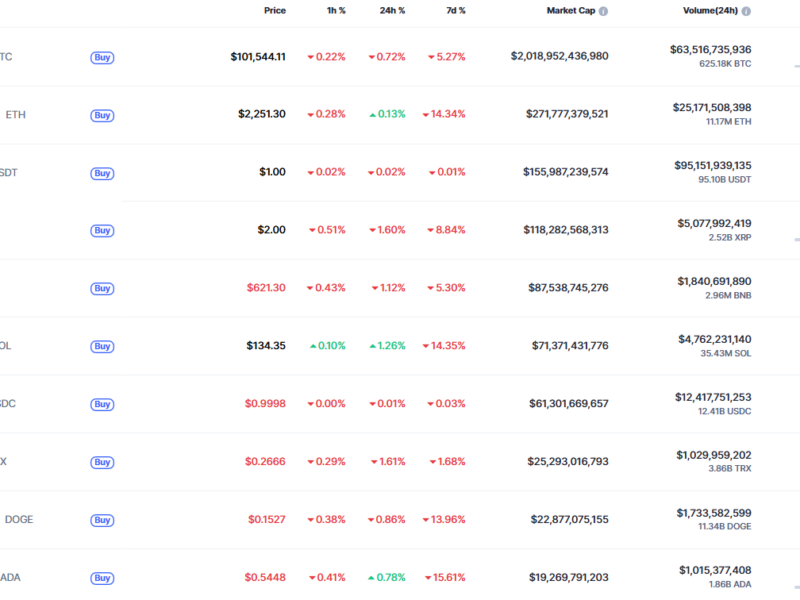
Task: Select market cap $118,282,568,313
Action: [566, 230]
